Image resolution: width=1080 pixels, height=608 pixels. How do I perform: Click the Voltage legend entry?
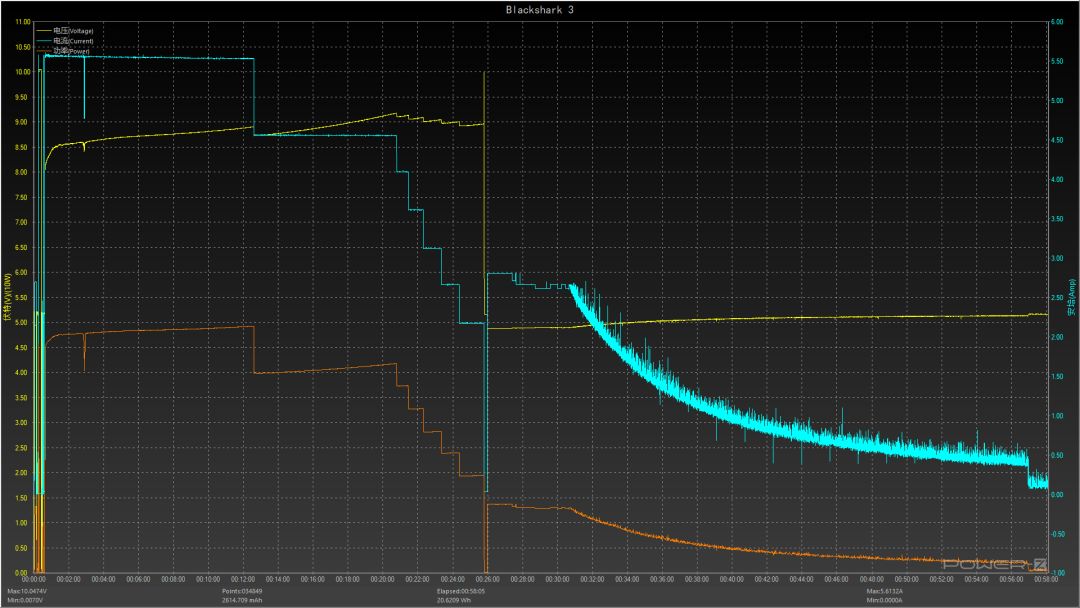click(x=65, y=31)
